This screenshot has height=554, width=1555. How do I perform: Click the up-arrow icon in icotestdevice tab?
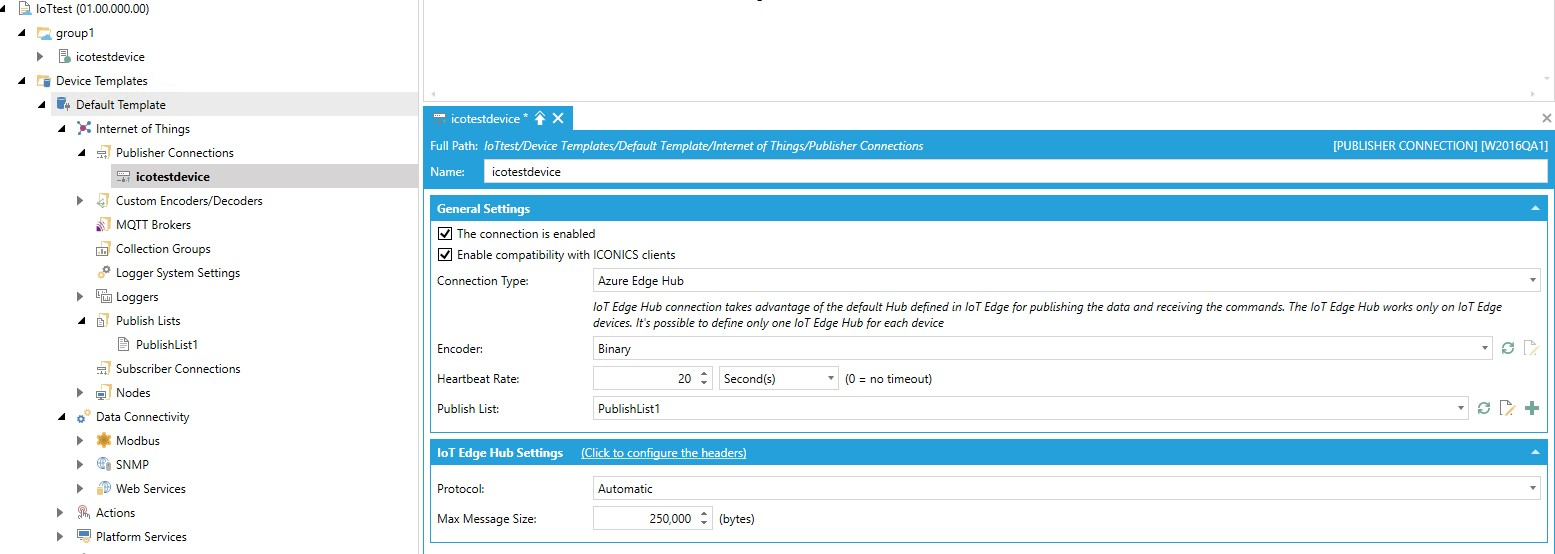(540, 119)
